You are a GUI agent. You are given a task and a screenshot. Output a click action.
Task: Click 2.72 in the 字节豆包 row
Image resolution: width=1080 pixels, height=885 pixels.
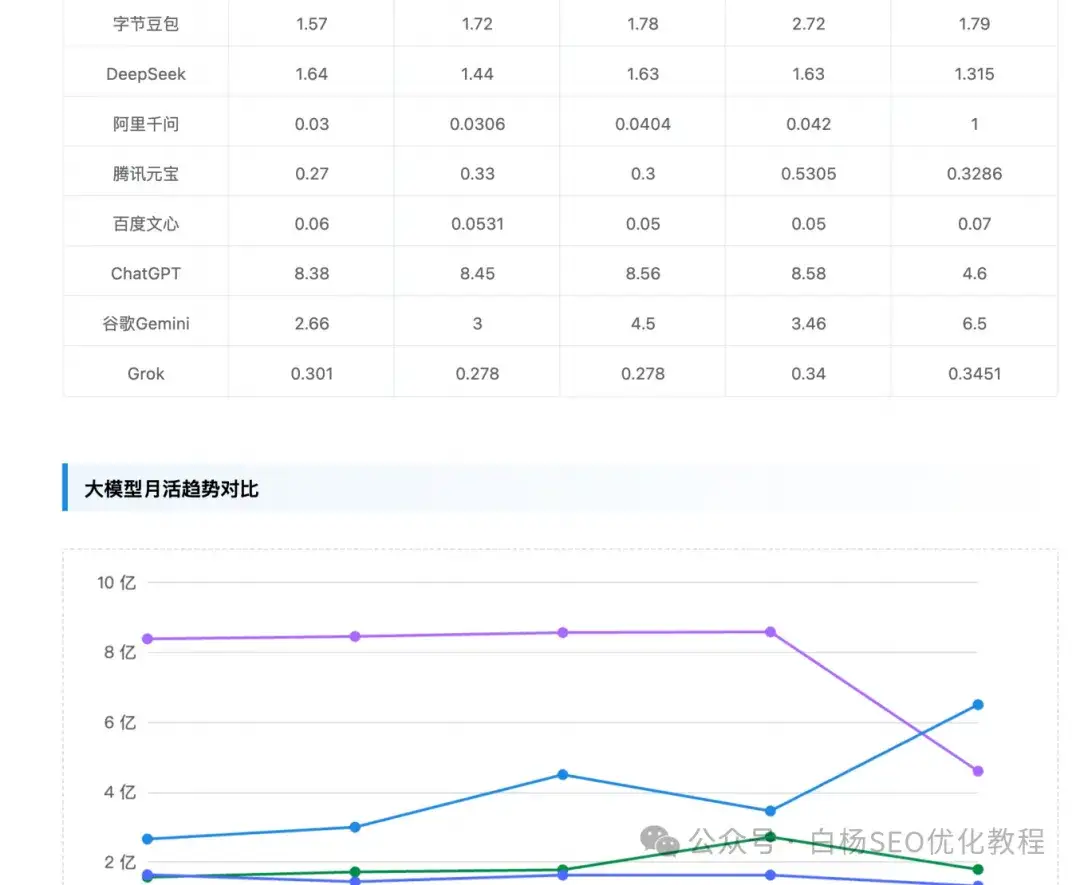pos(808,24)
